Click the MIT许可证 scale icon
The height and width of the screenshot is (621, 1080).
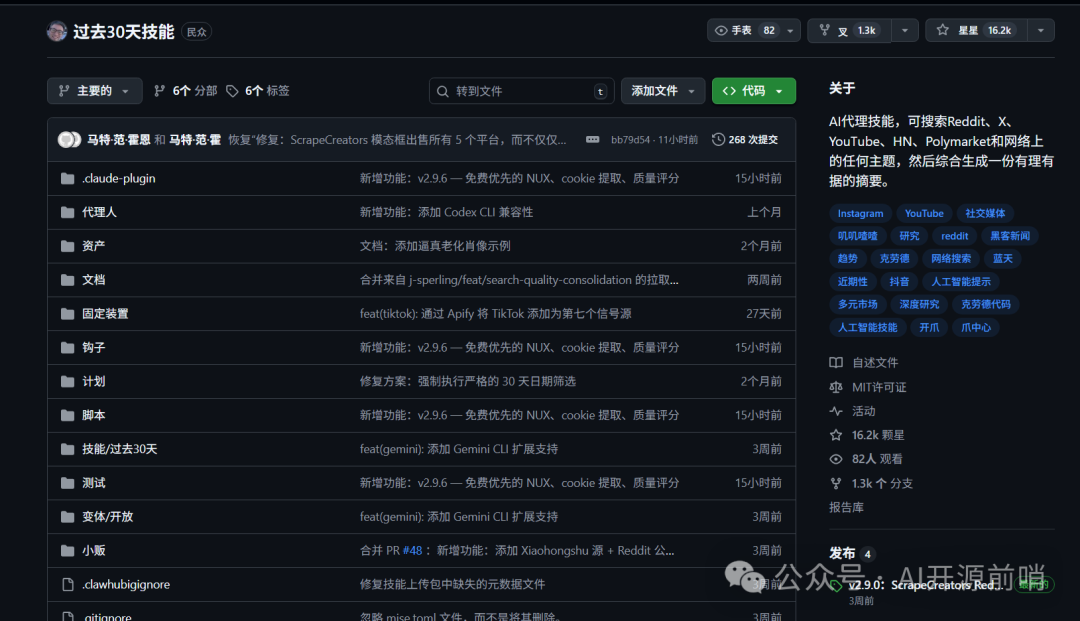point(836,387)
